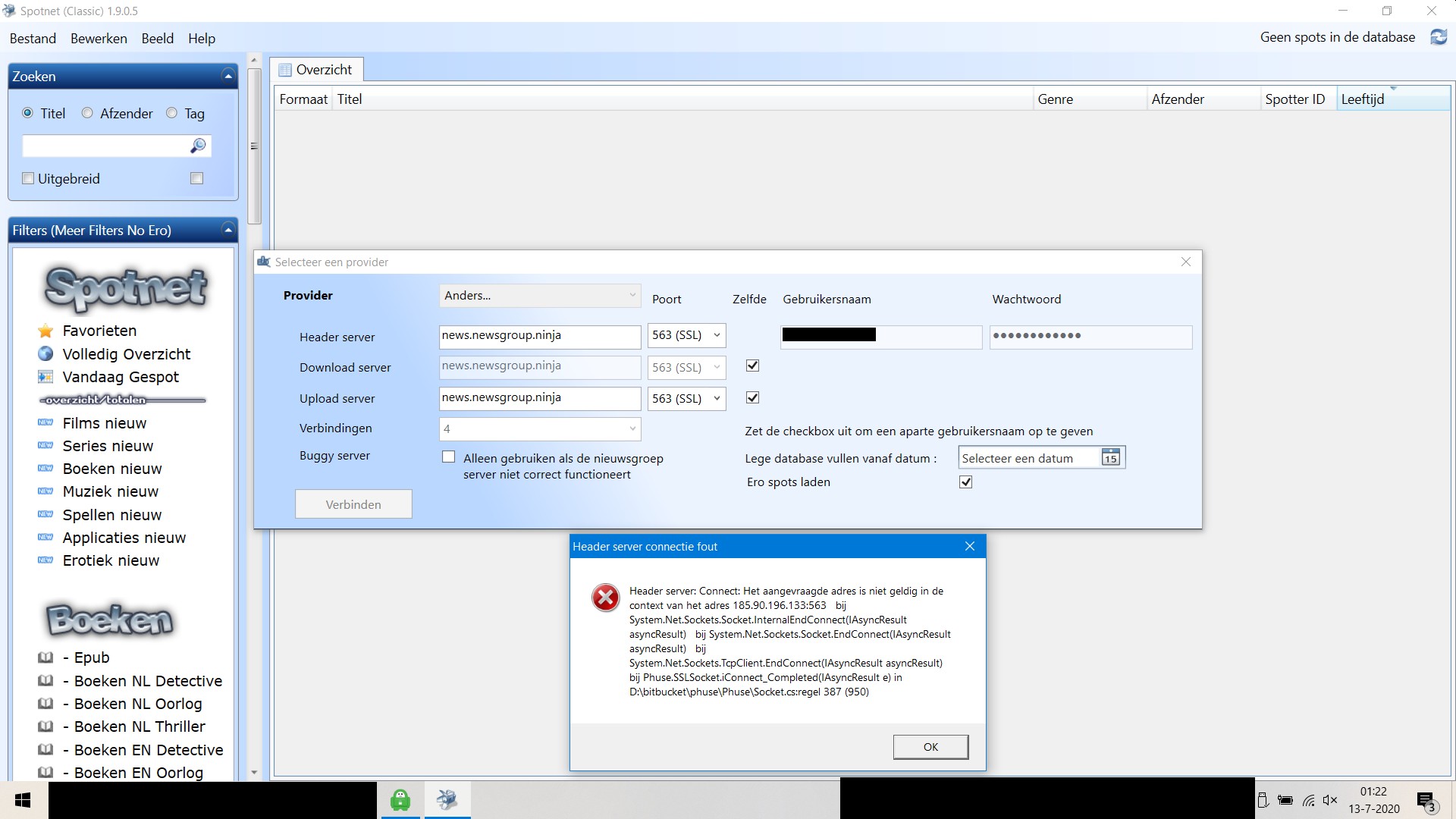Click the green VPN padlock taskbar icon

pyautogui.click(x=400, y=799)
